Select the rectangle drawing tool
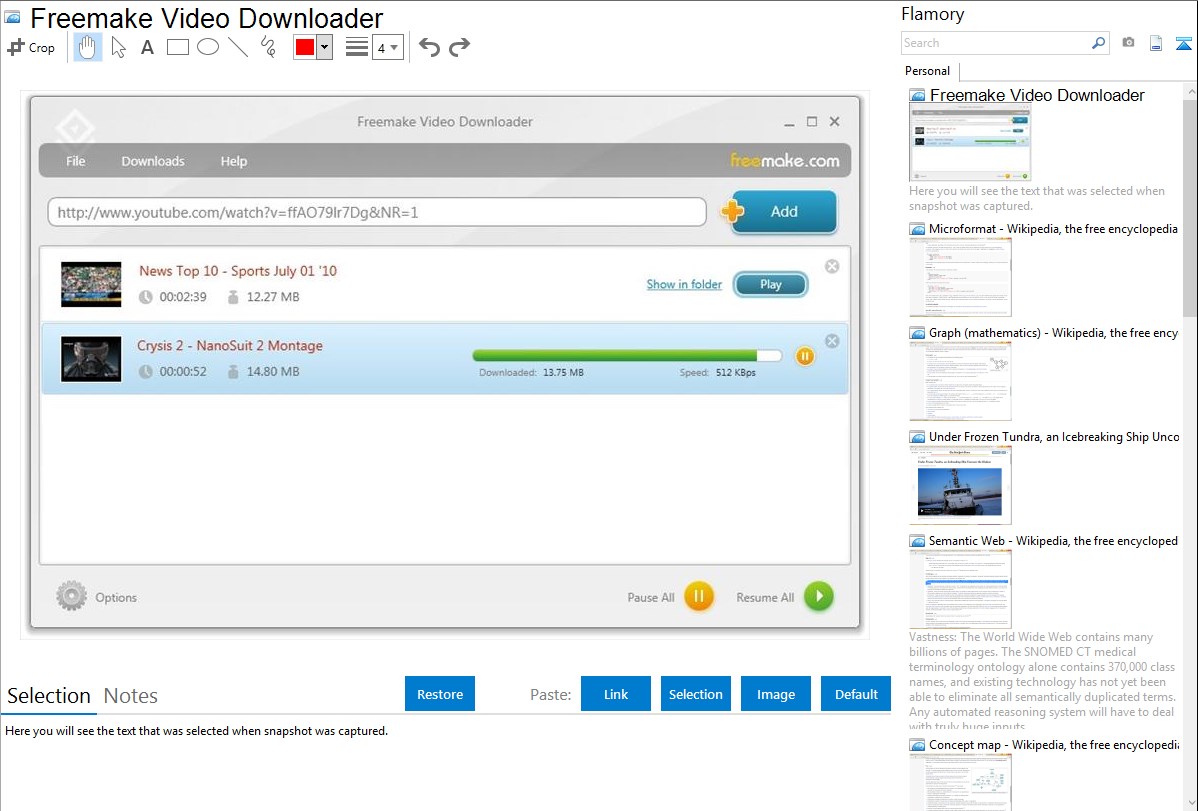Screen dimensions: 1198x811 [177, 47]
